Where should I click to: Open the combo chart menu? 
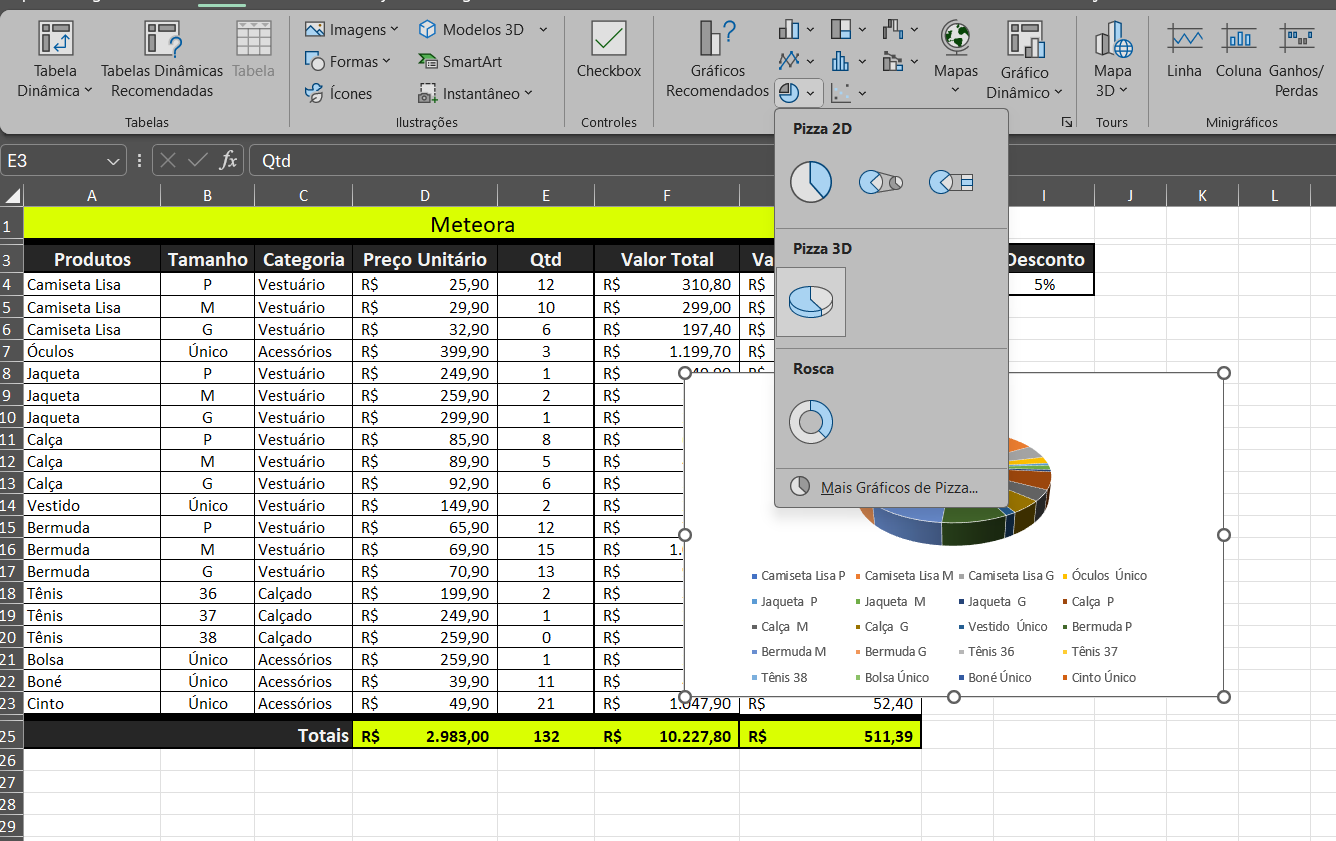tap(900, 61)
